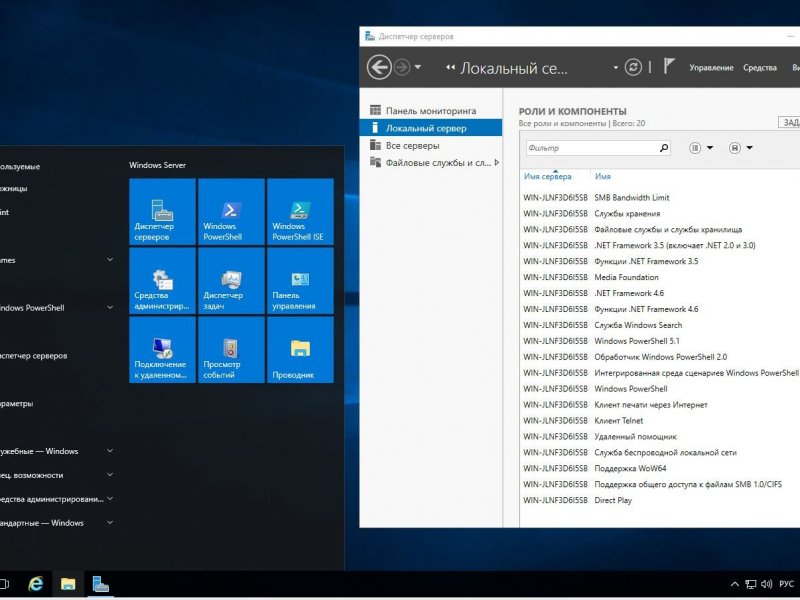Open Internet Explorer from the taskbar
Viewport: 800px width, 600px height.
tap(36, 584)
